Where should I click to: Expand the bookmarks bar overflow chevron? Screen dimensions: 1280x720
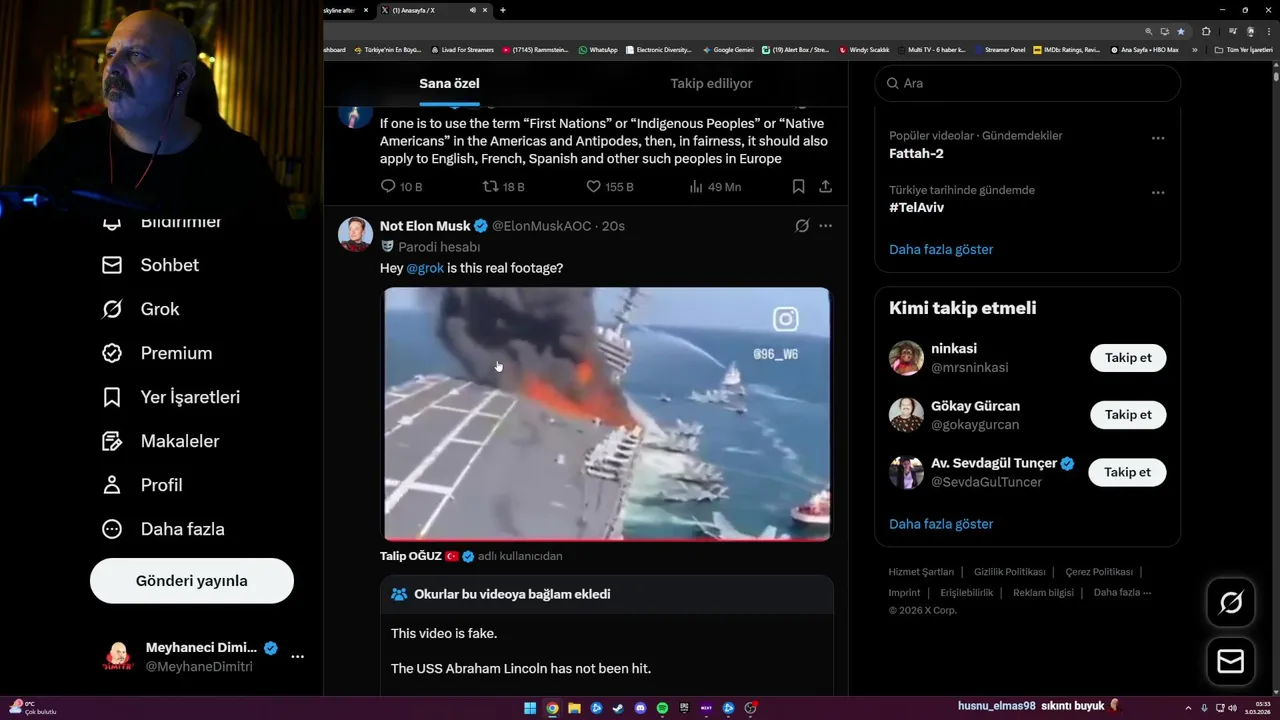pos(1194,49)
